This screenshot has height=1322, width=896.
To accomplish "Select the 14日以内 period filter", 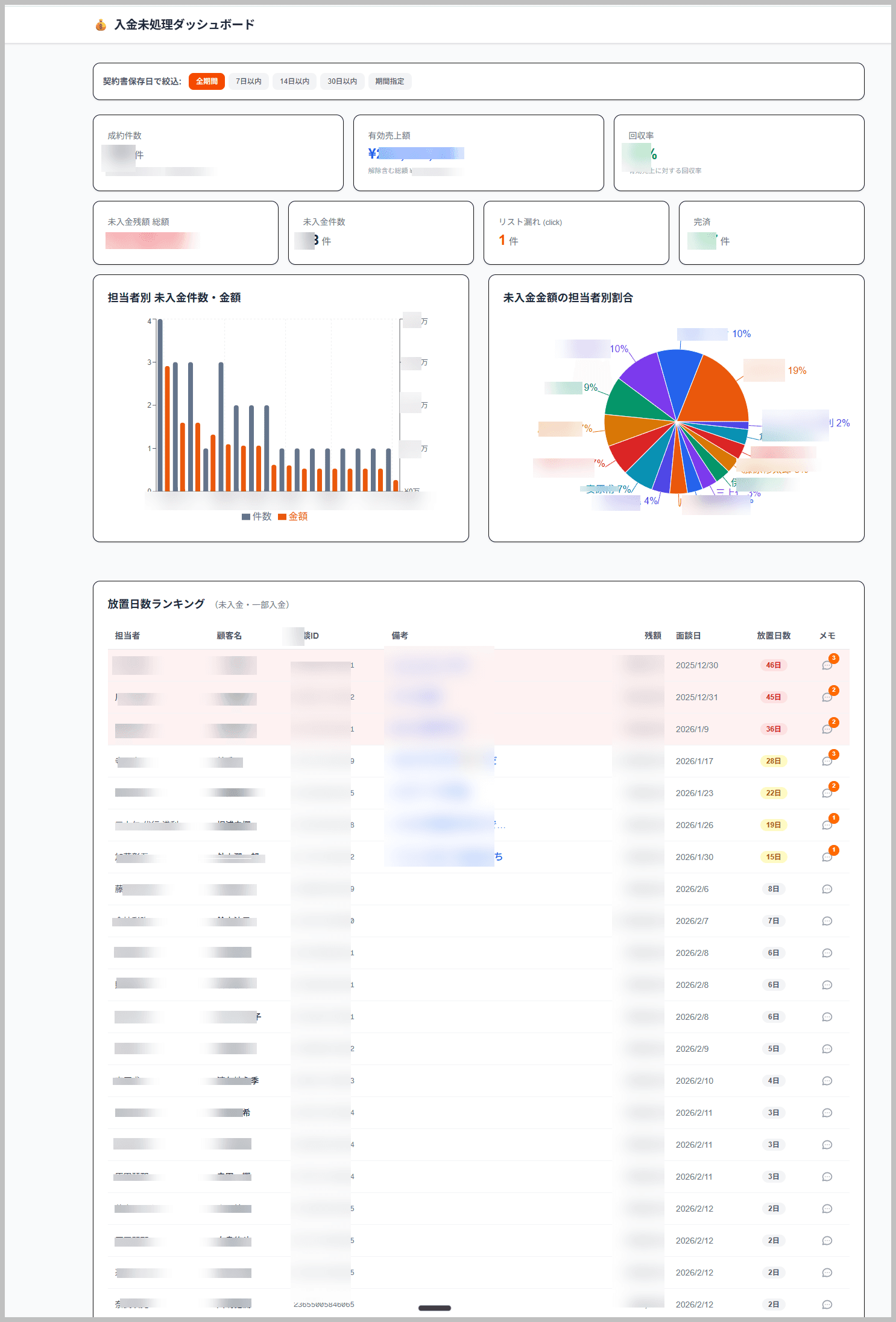I will tap(294, 81).
